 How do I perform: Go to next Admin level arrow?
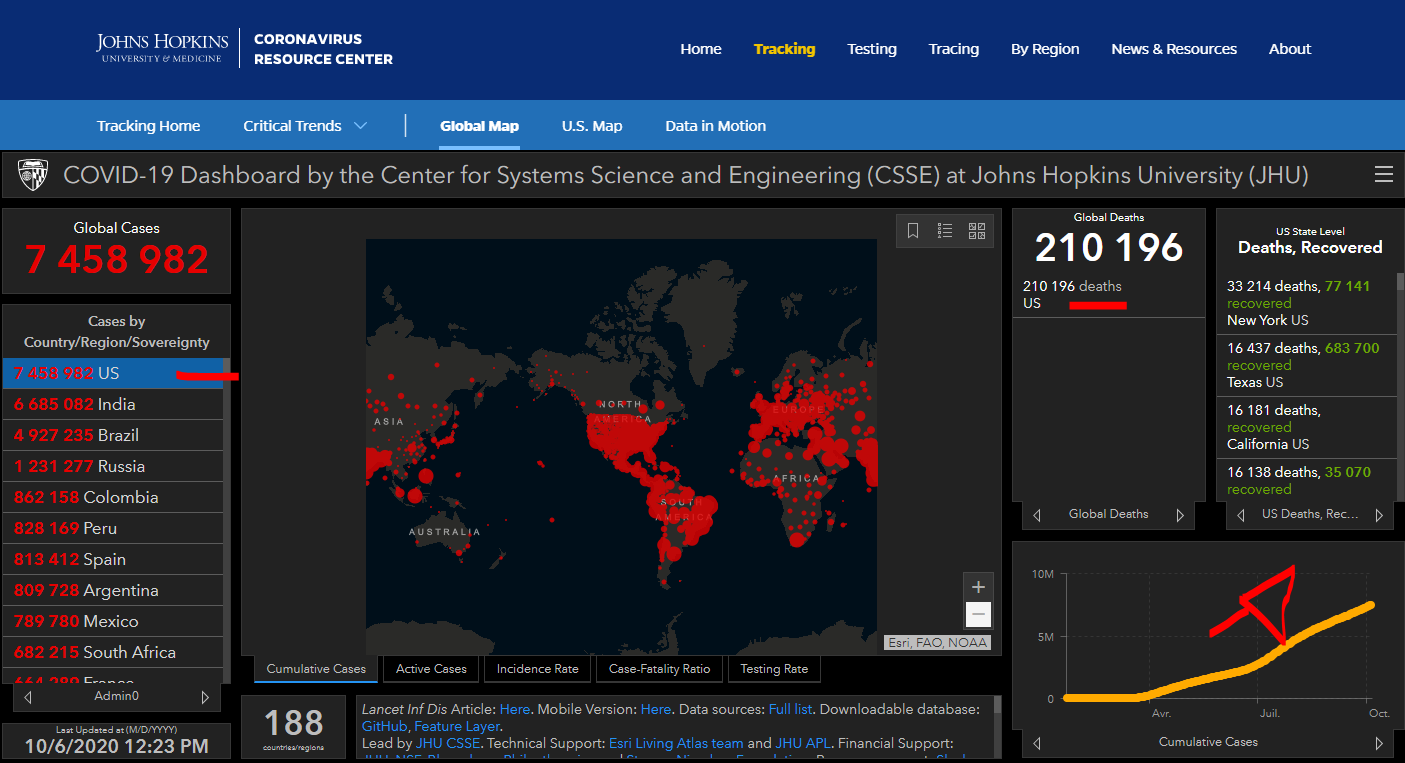coord(205,697)
